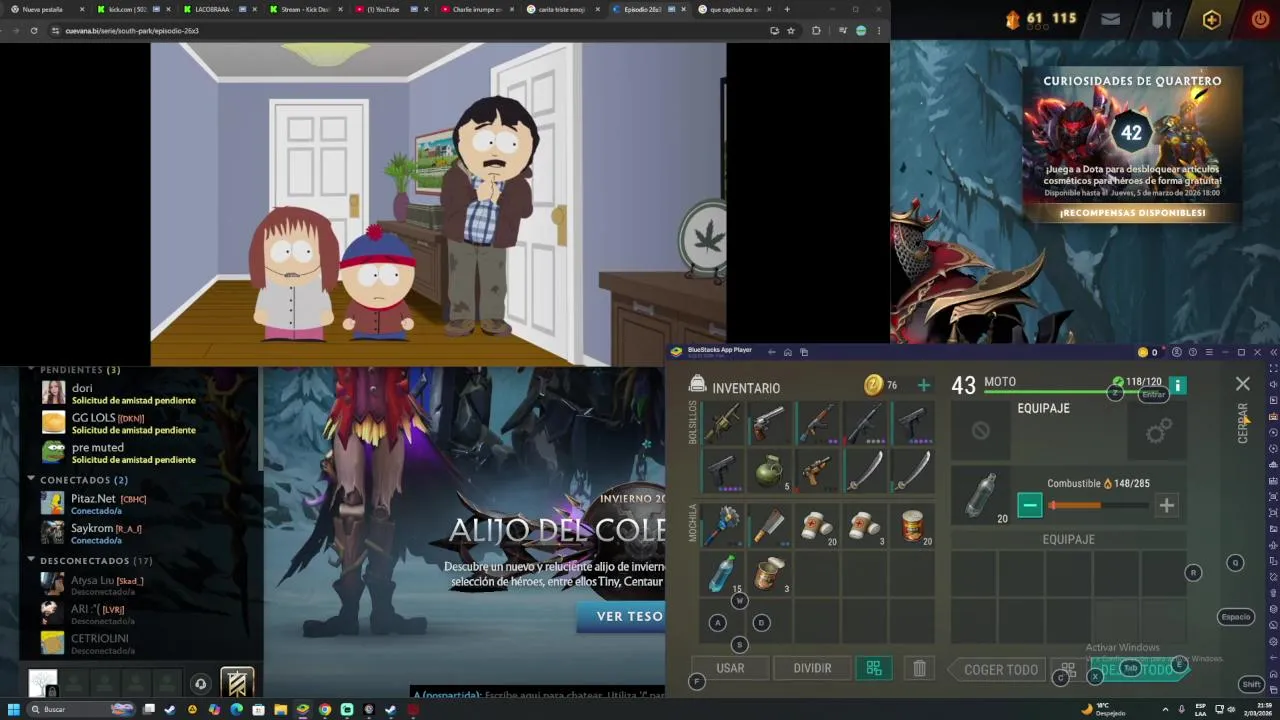Open the GG LOLS pending friend request
Screen dimensions: 1280x720
(135, 423)
